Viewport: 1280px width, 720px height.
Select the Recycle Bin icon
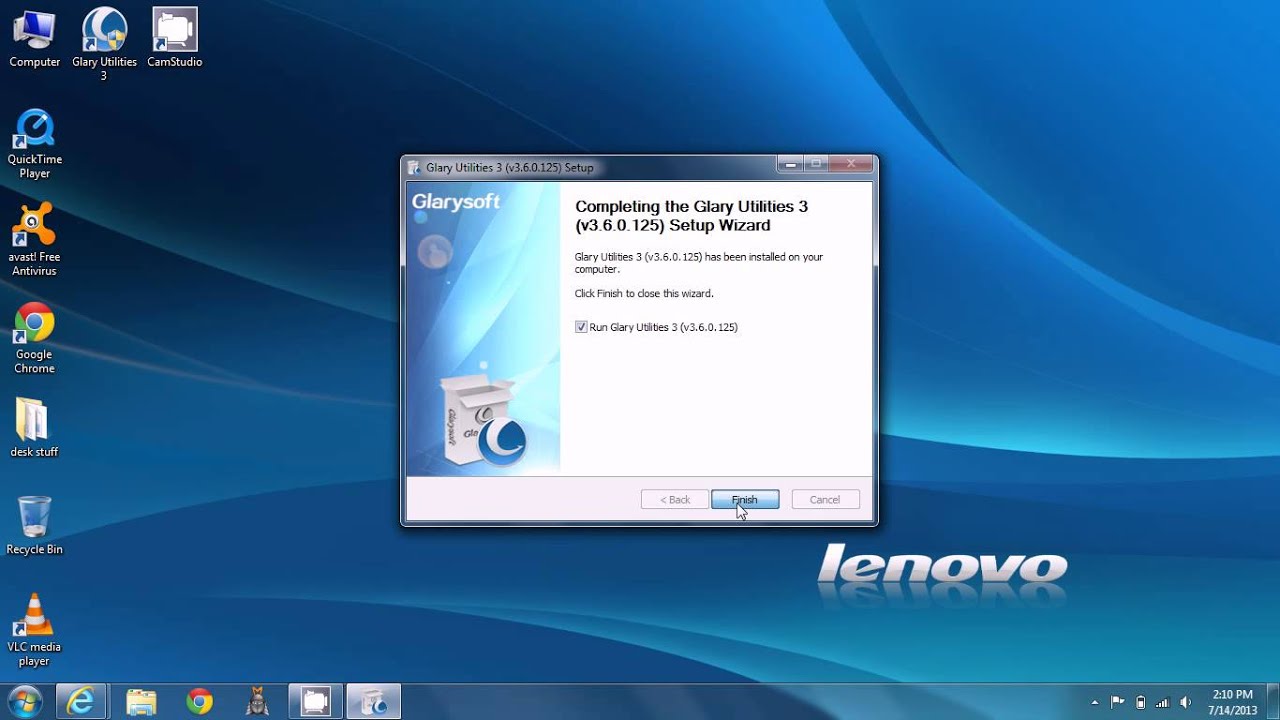(34, 525)
